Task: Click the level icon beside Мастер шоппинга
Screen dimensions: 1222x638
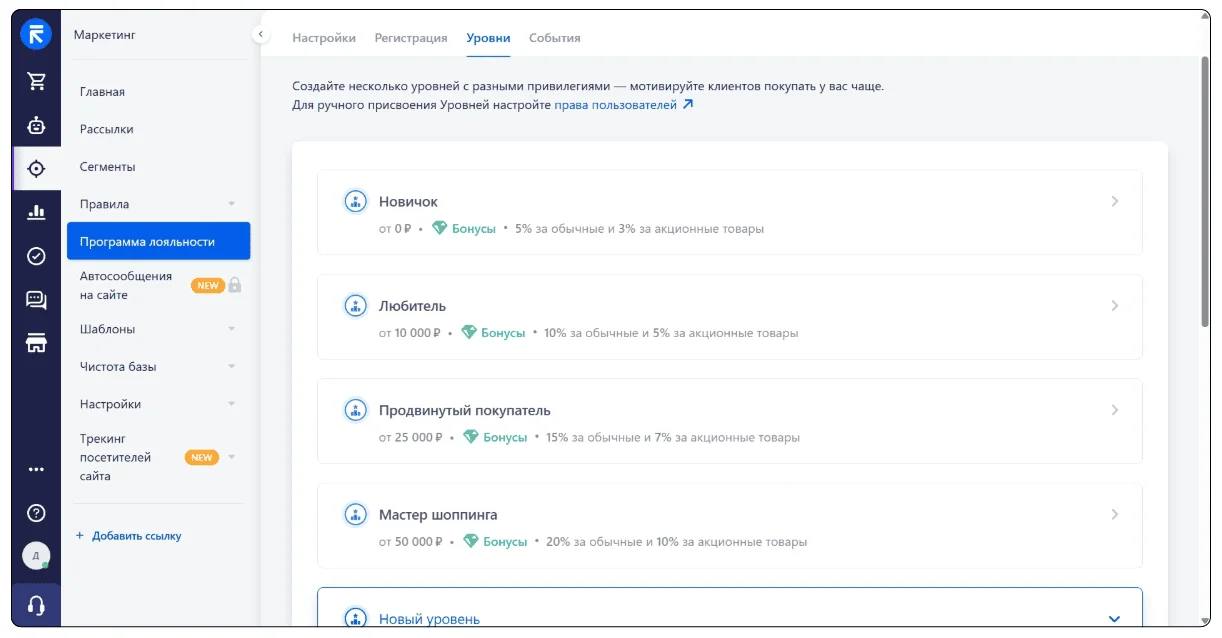Action: coord(355,515)
